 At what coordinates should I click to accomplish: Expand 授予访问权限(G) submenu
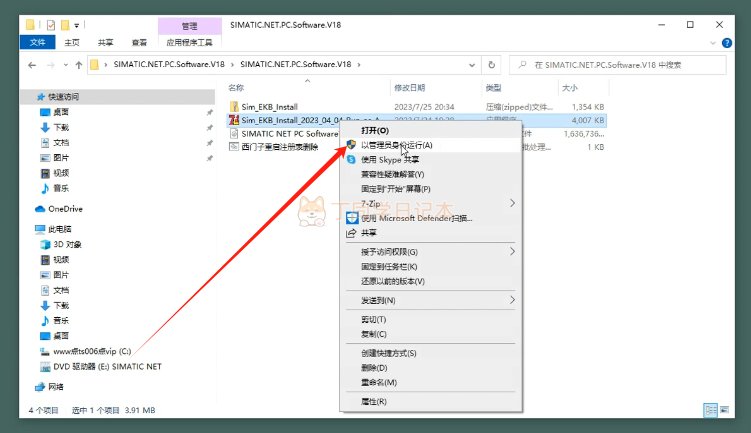[431, 251]
